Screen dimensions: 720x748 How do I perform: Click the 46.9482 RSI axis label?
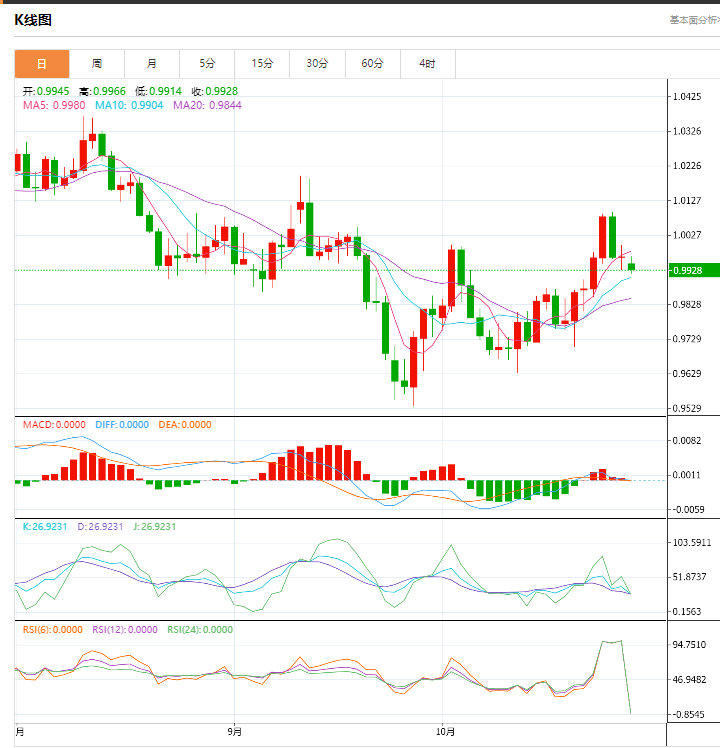tap(689, 680)
